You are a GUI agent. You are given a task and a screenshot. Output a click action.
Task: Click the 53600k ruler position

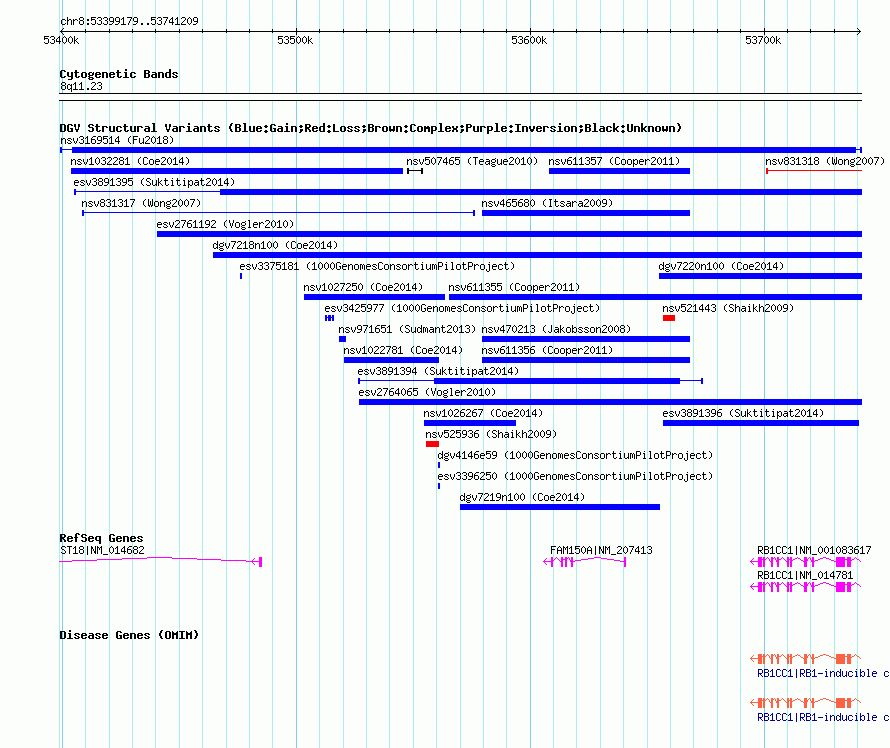tap(529, 40)
